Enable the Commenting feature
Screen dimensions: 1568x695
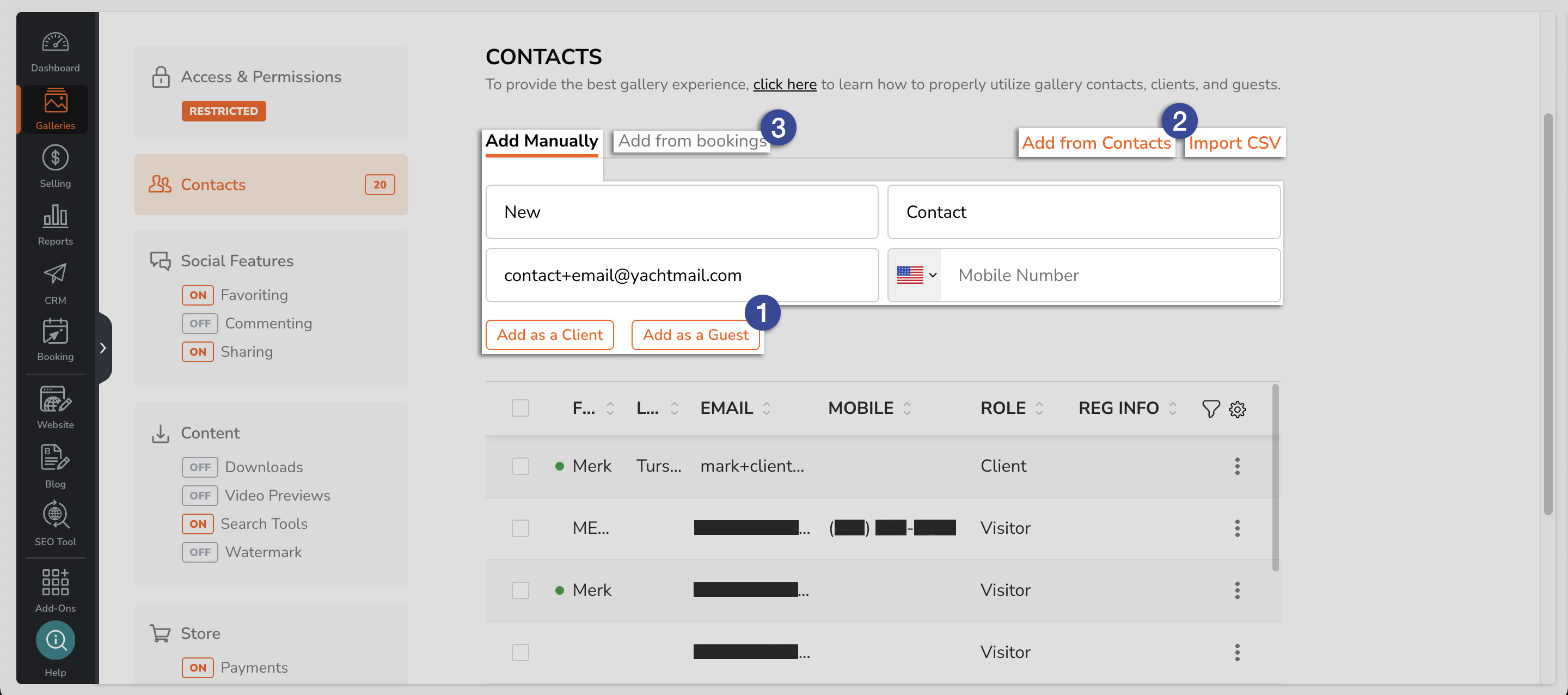pos(199,324)
